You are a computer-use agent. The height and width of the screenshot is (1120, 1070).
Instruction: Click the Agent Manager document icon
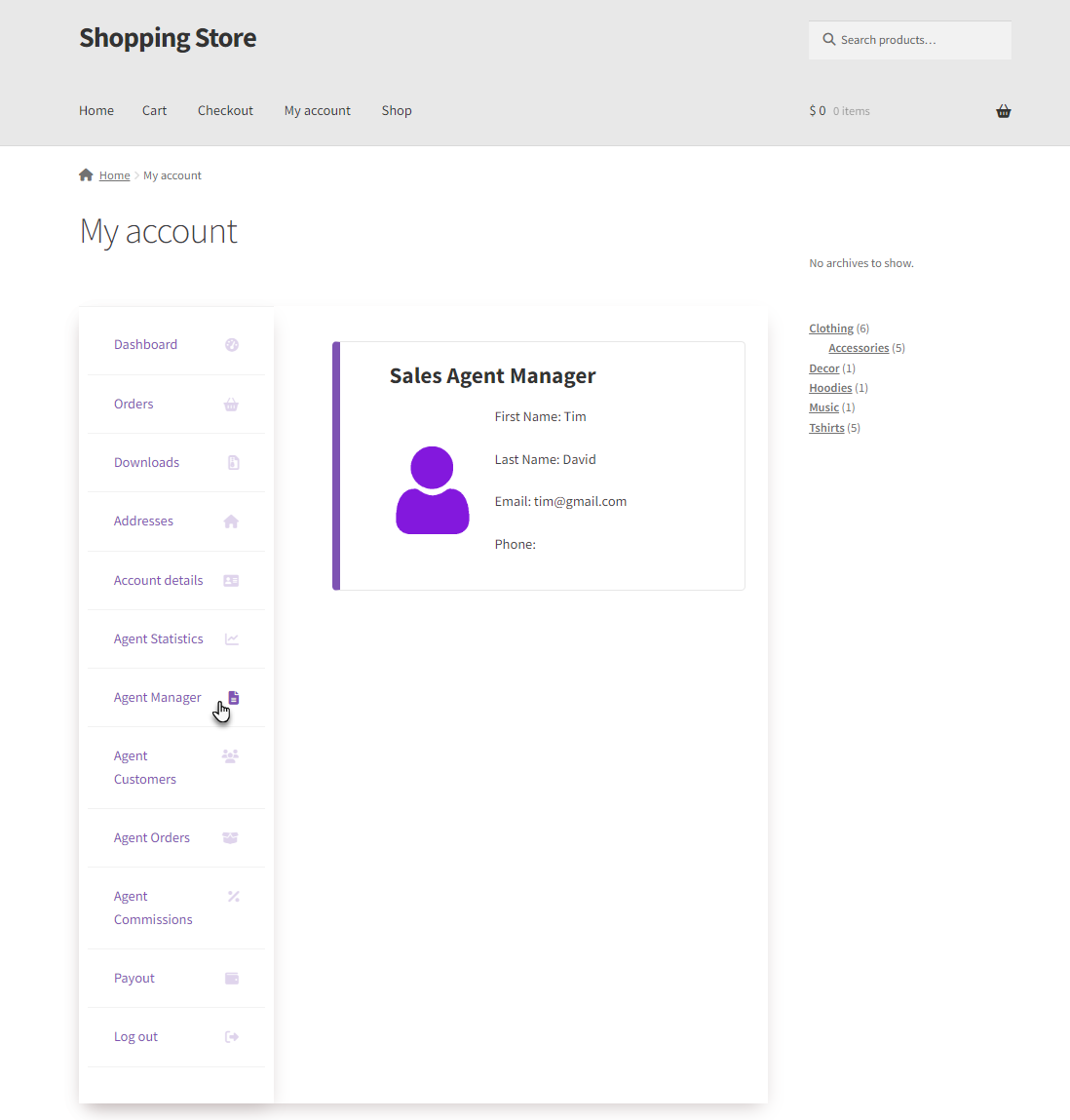pyautogui.click(x=234, y=698)
